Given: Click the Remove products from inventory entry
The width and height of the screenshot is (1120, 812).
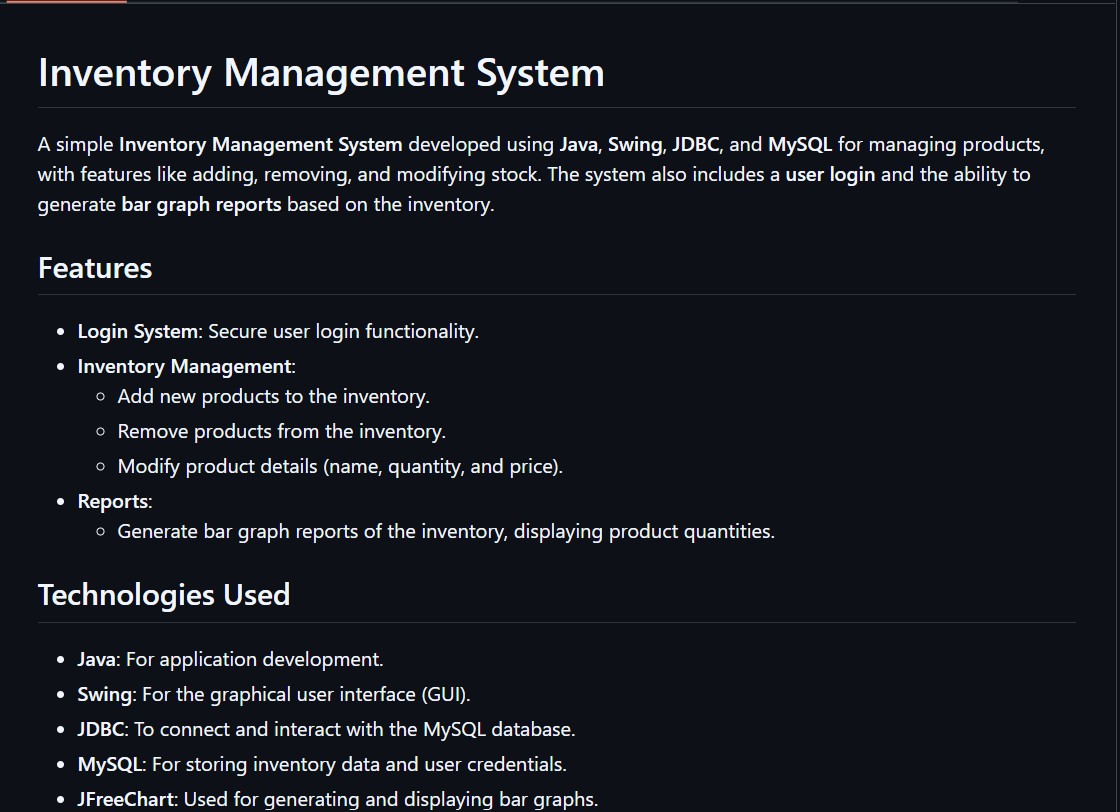Looking at the screenshot, I should [x=281, y=431].
